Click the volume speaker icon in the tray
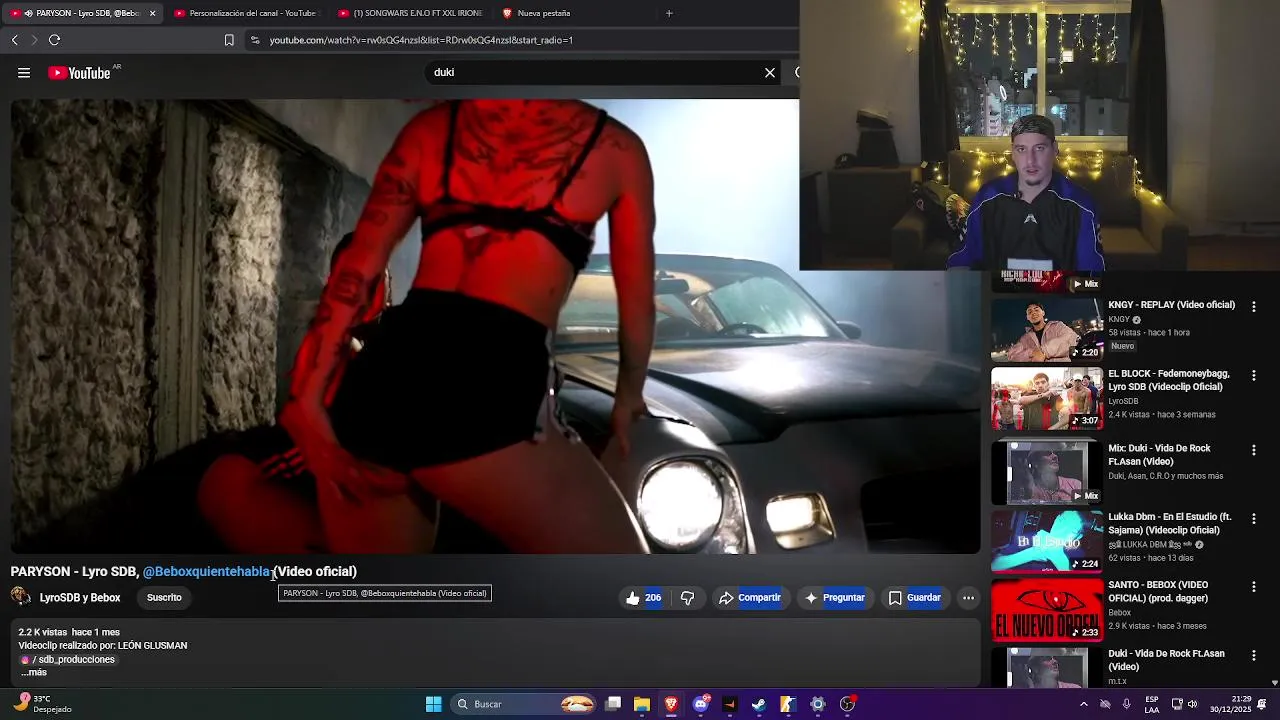This screenshot has width=1280, height=720. [1192, 704]
